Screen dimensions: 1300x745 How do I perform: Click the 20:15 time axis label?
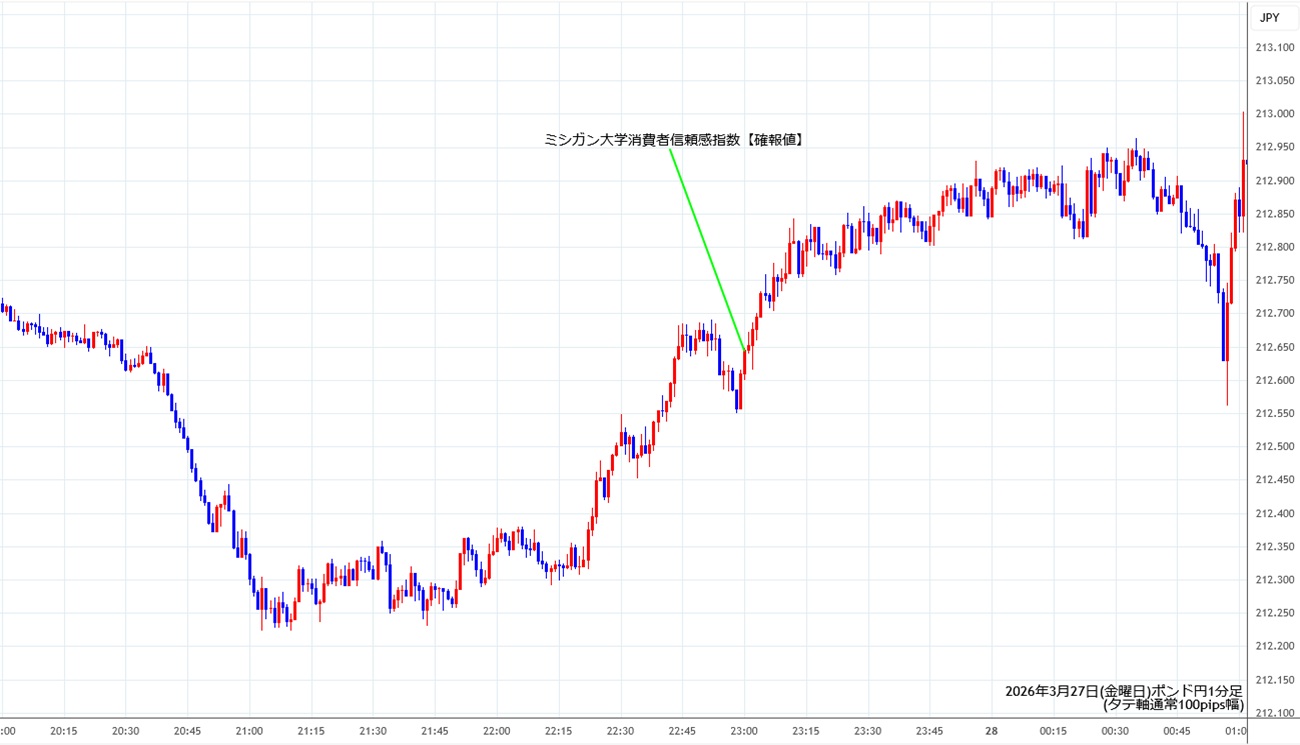point(64,731)
